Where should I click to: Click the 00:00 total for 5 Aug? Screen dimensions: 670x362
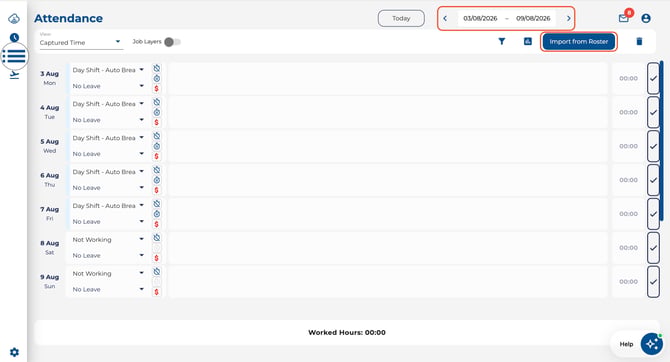[628, 146]
